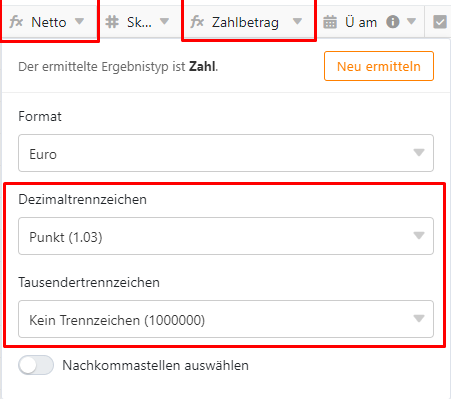The image size is (451, 399).
Task: Click the checkbox column type icon
Action: 440,22
